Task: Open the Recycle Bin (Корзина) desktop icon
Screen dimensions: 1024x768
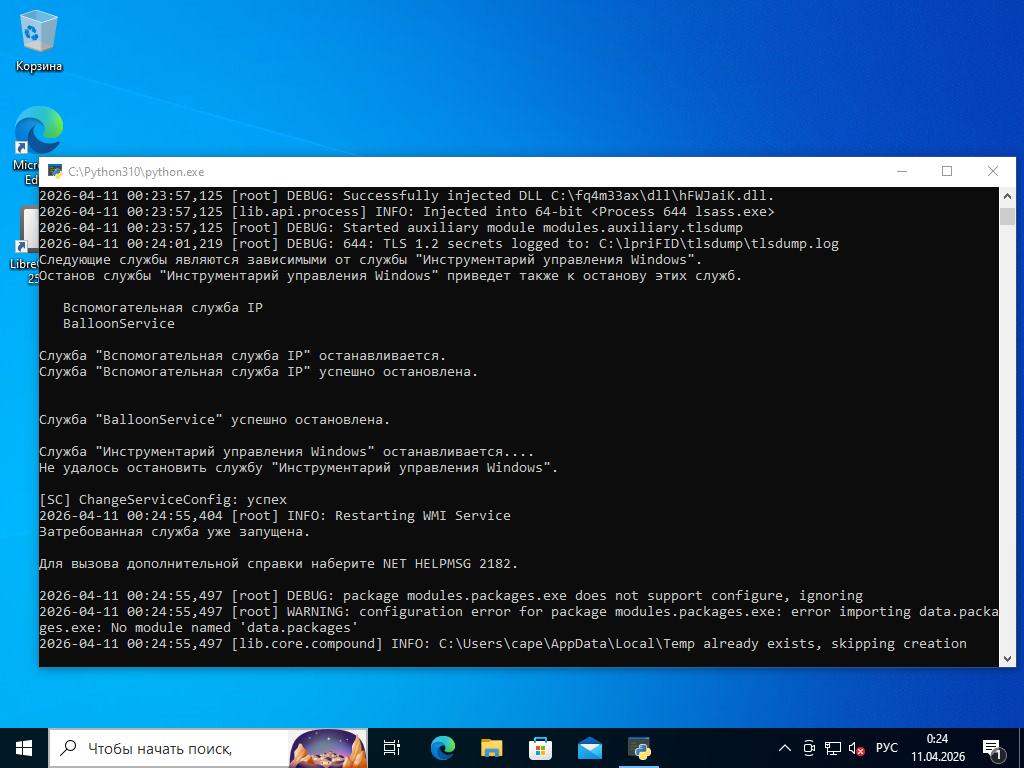Action: [x=38, y=40]
